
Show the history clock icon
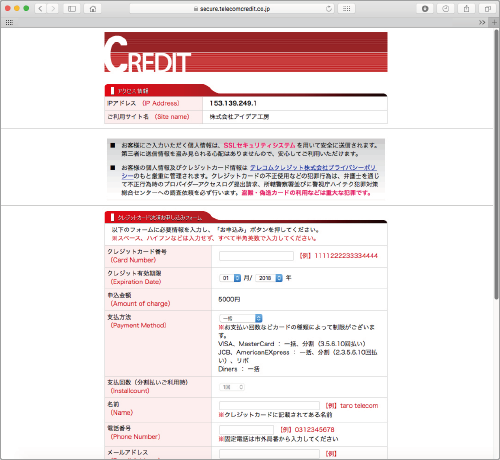(x=446, y=9)
